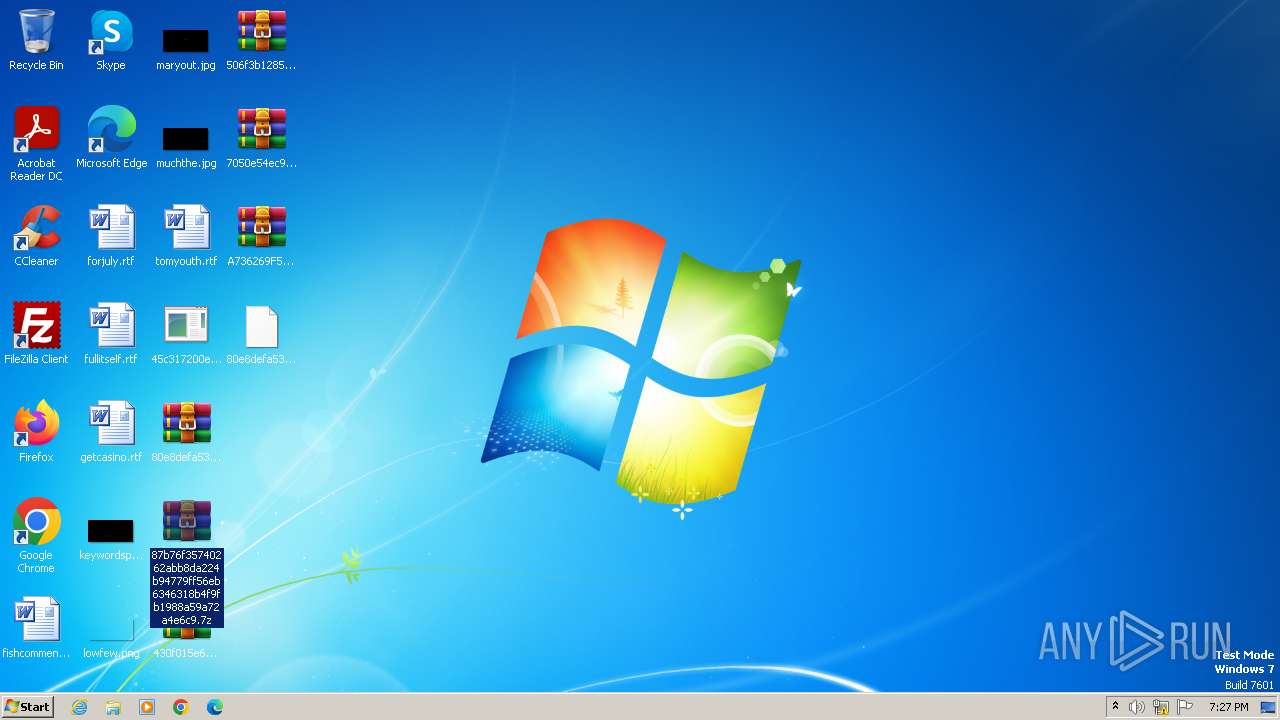Open the Start menu
This screenshot has width=1280, height=720.
(27, 707)
